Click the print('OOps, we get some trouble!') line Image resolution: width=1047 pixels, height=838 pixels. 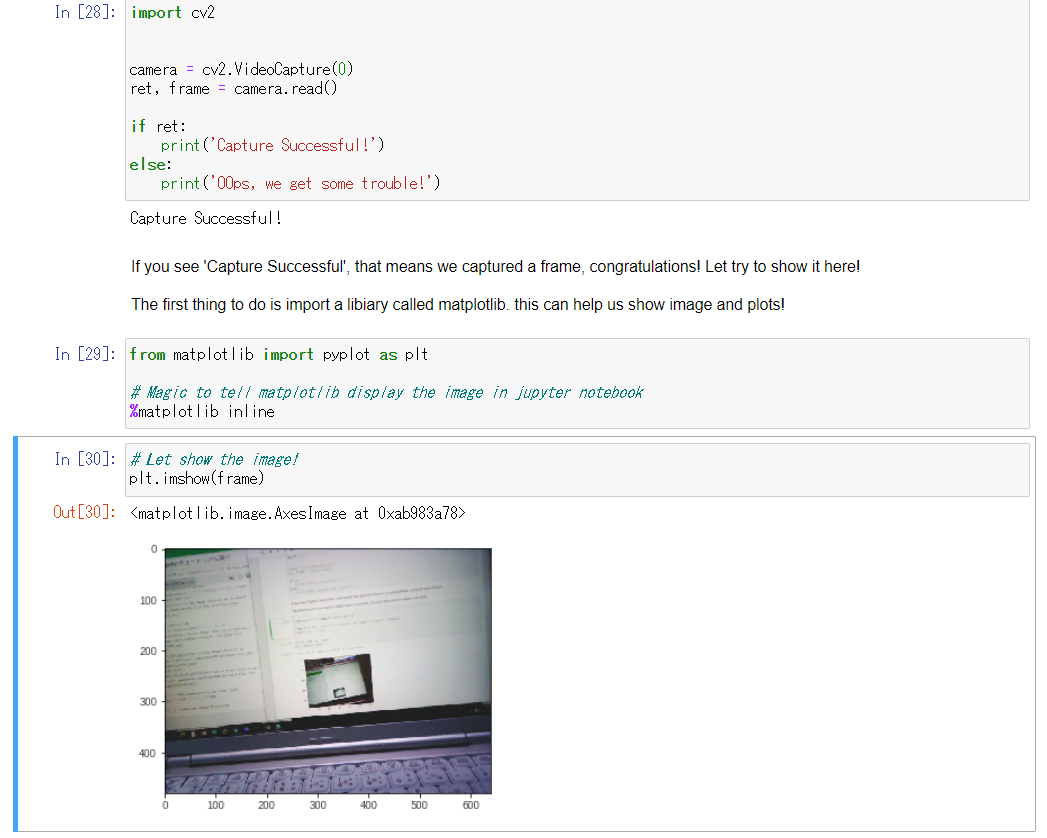coord(300,184)
